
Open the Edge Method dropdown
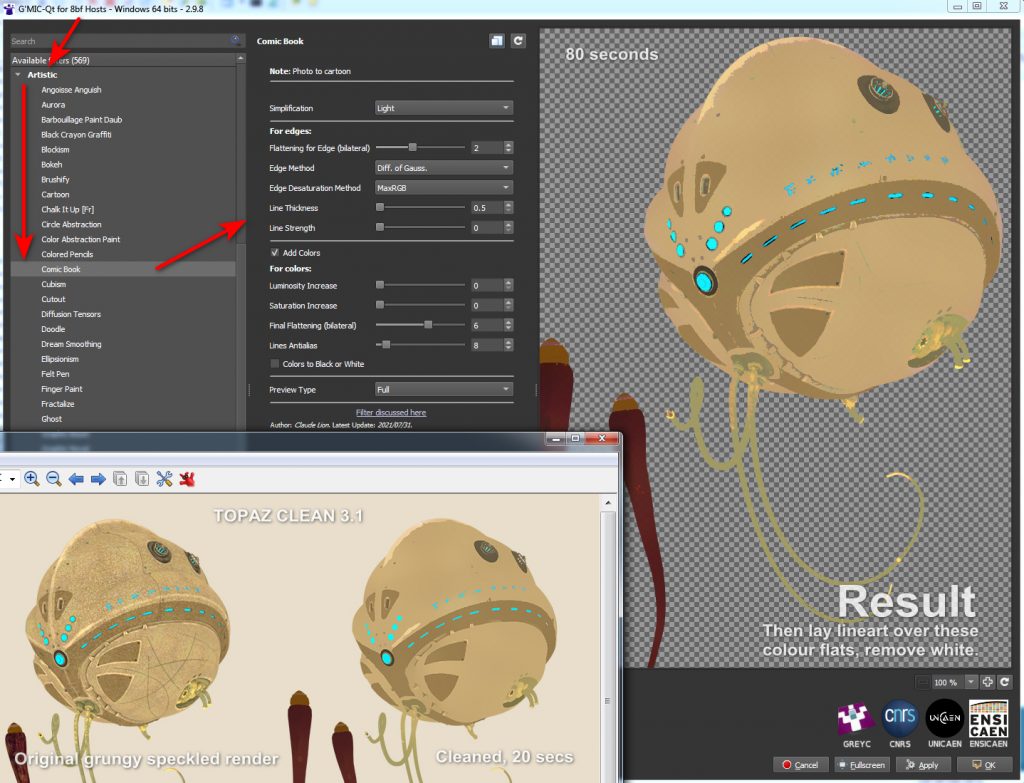click(x=443, y=168)
